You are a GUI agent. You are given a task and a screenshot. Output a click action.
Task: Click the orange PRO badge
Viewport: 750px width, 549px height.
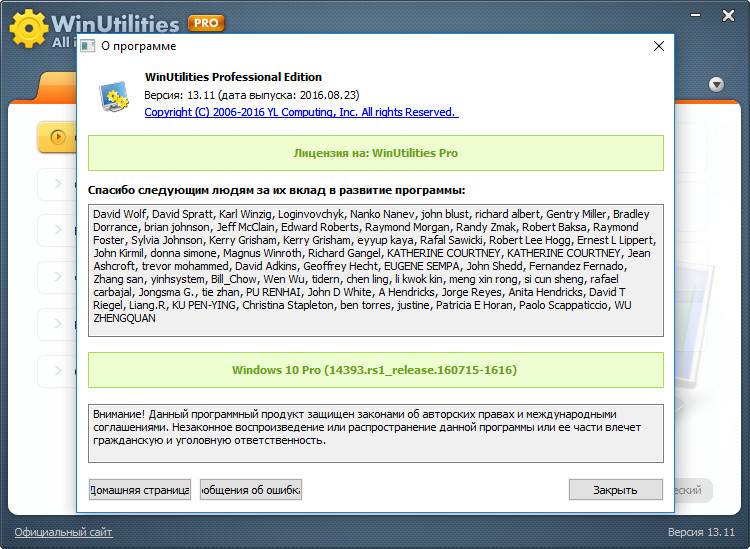tap(205, 22)
